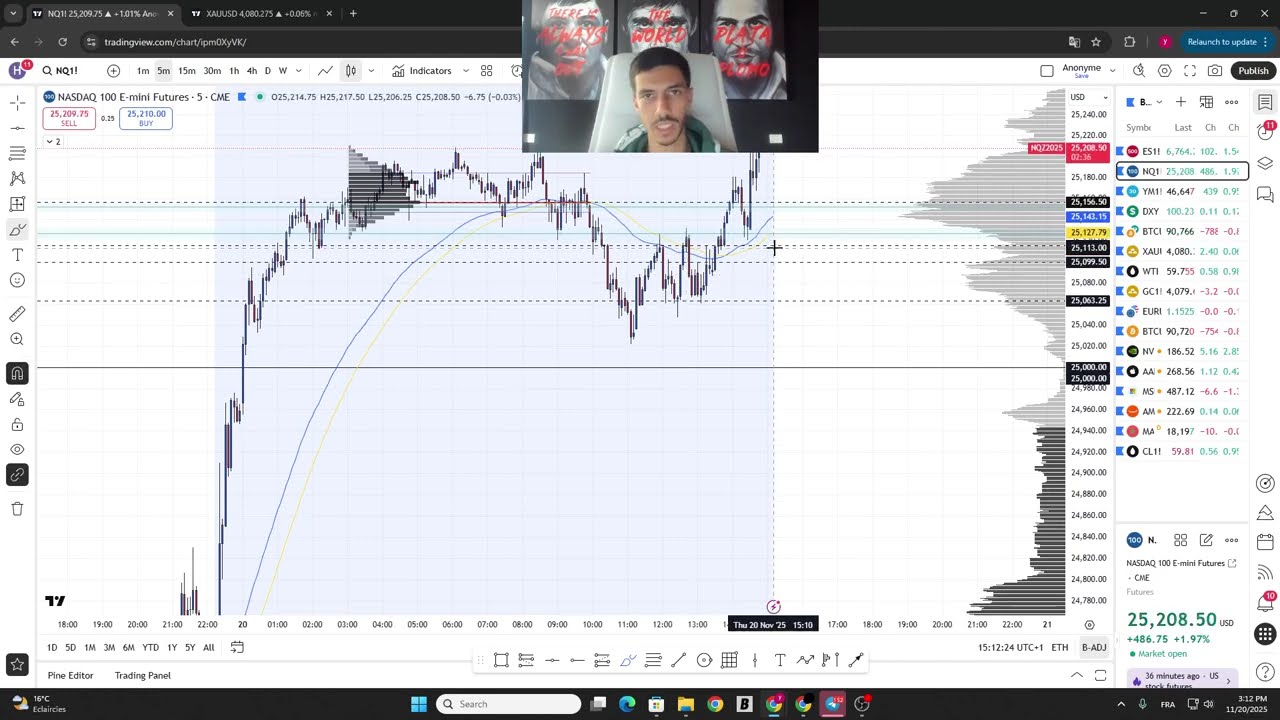Viewport: 1280px width, 720px height.
Task: Open the go to date calendar icon
Action: tap(237, 648)
